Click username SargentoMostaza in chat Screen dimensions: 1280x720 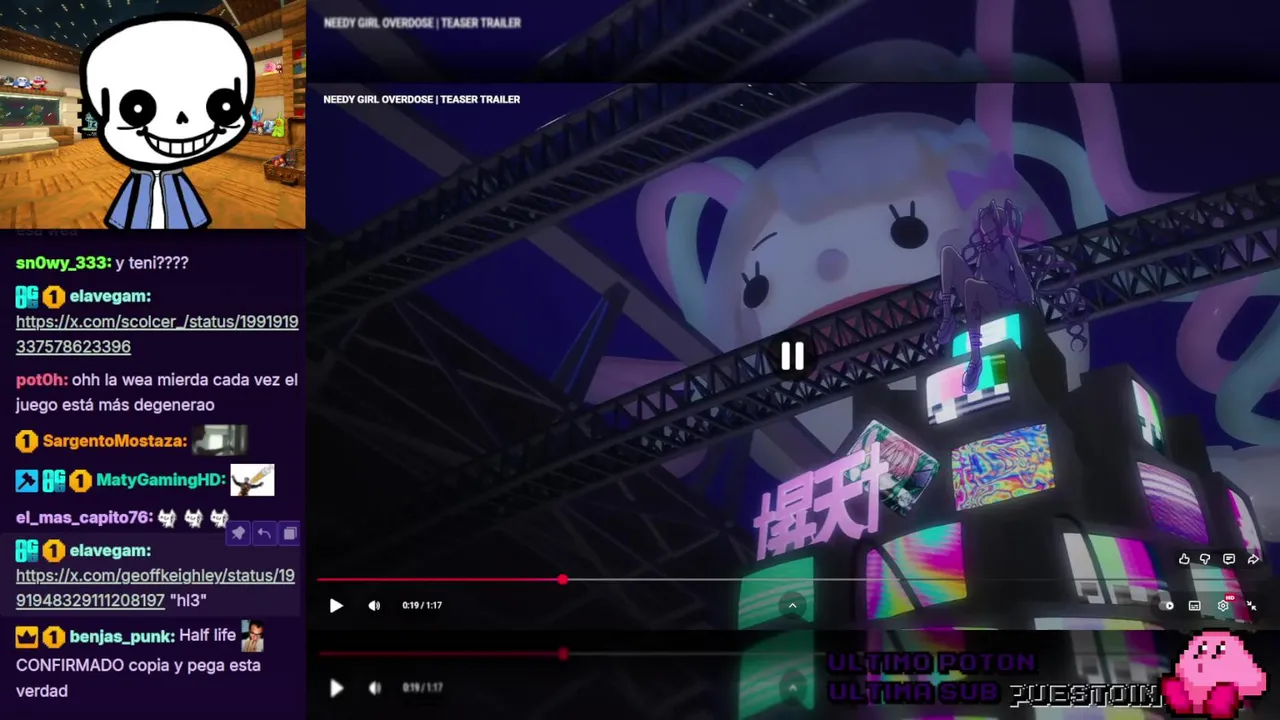click(113, 441)
